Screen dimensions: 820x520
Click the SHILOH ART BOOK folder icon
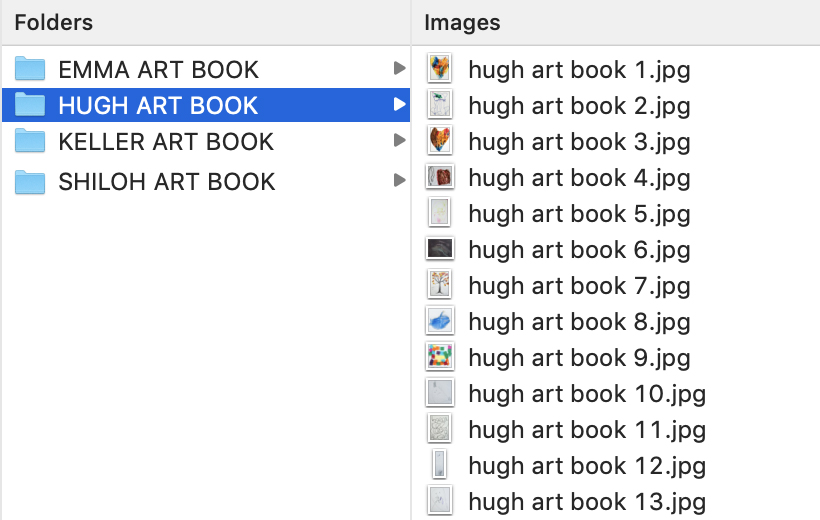[x=30, y=182]
